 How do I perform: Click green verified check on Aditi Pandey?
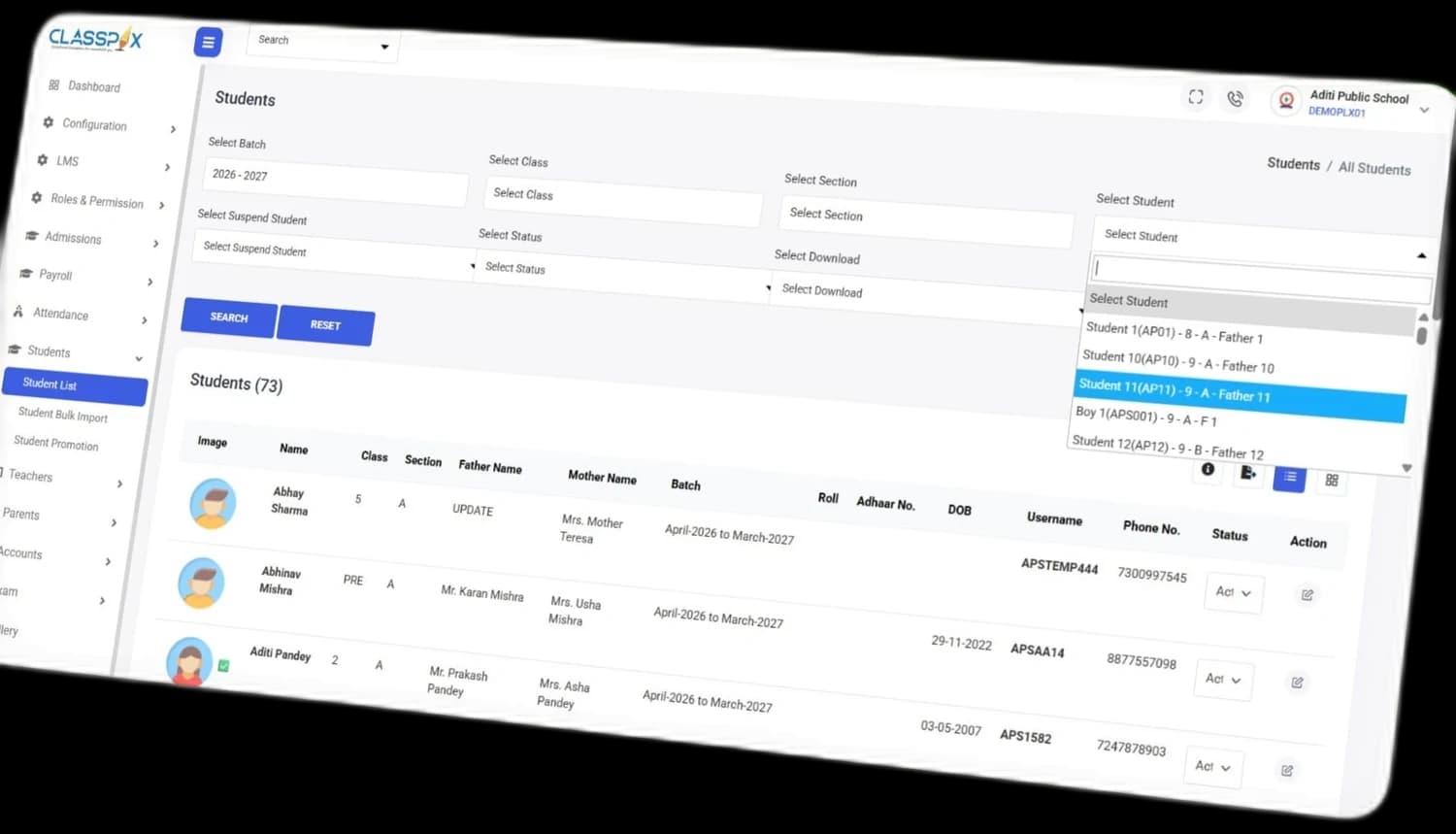pyautogui.click(x=223, y=666)
